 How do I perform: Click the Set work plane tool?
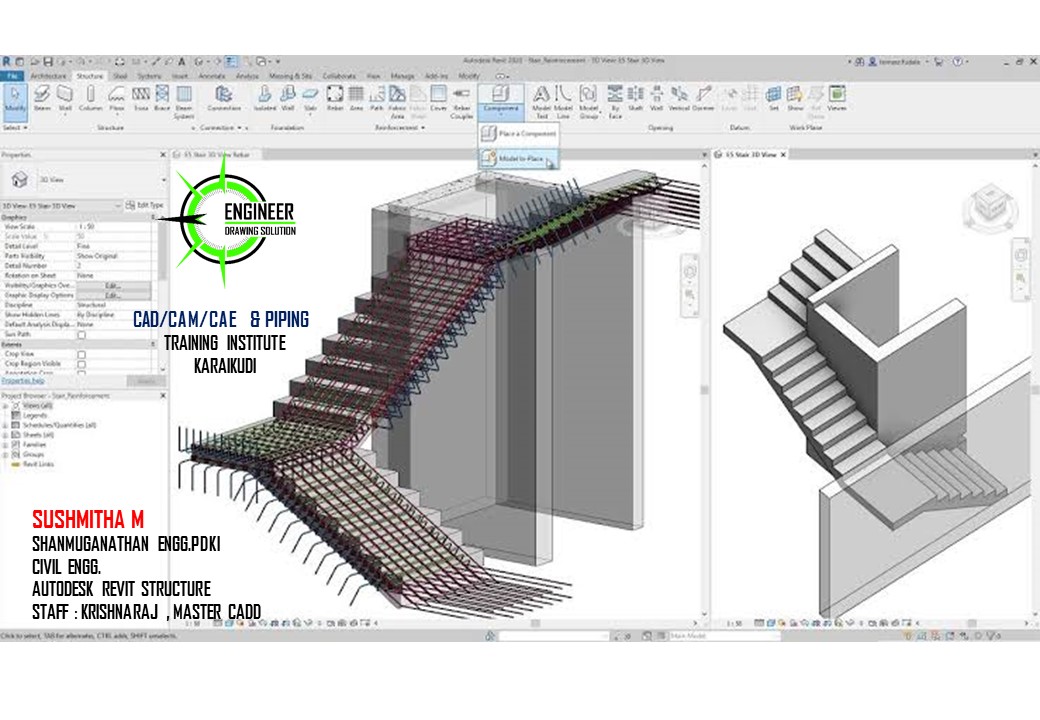[x=773, y=98]
